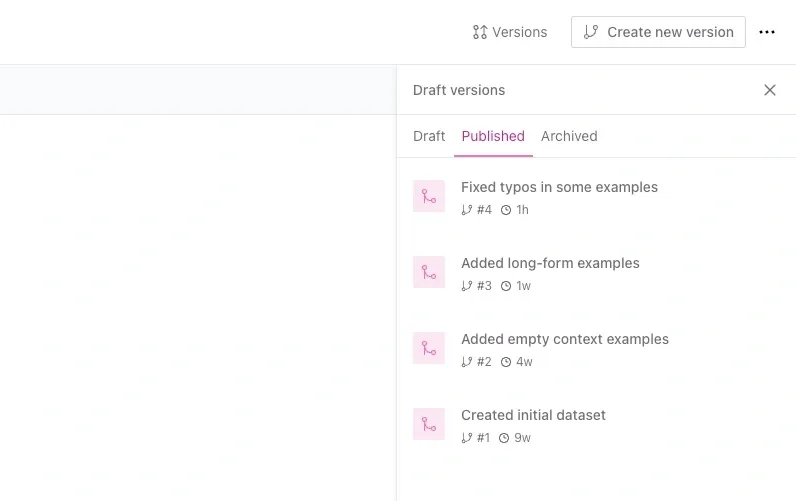This screenshot has height=501, width=796.
Task: Click the Draft versions panel title
Action: tap(459, 90)
